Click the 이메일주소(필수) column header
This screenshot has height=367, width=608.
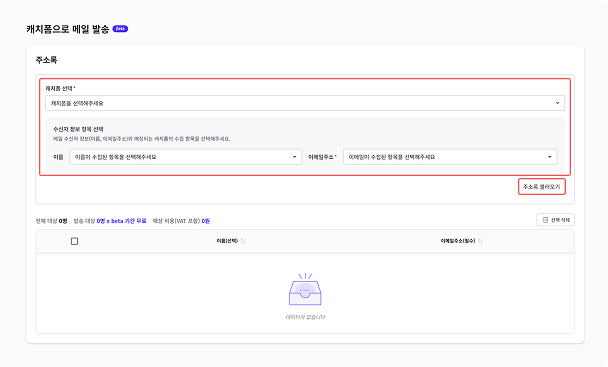pos(458,241)
